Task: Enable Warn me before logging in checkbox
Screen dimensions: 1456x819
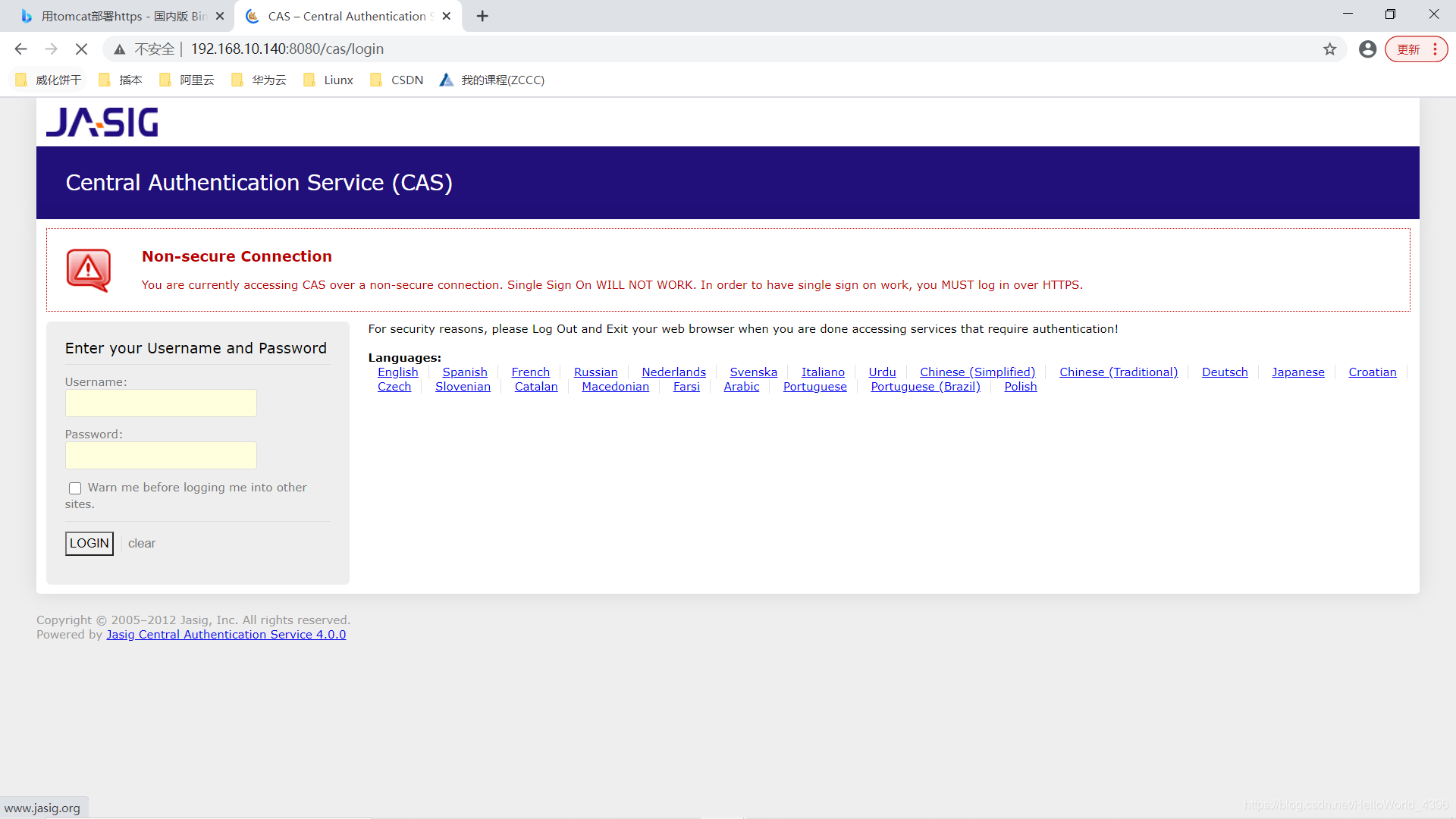Action: tap(75, 488)
